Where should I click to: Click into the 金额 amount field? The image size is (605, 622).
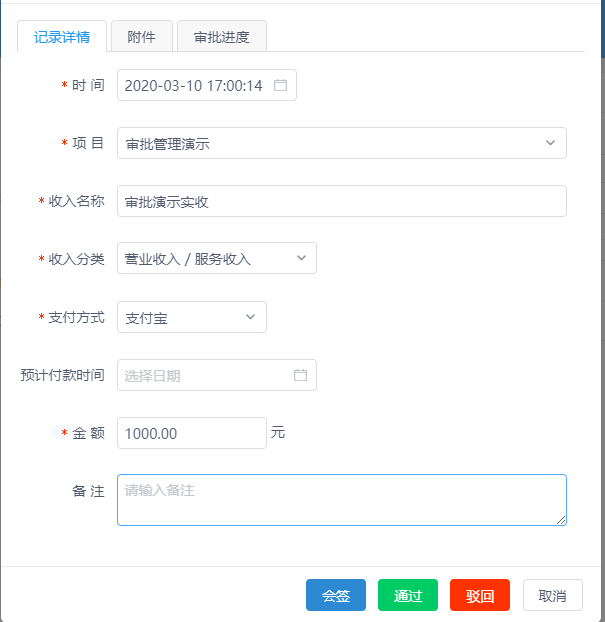(x=192, y=433)
